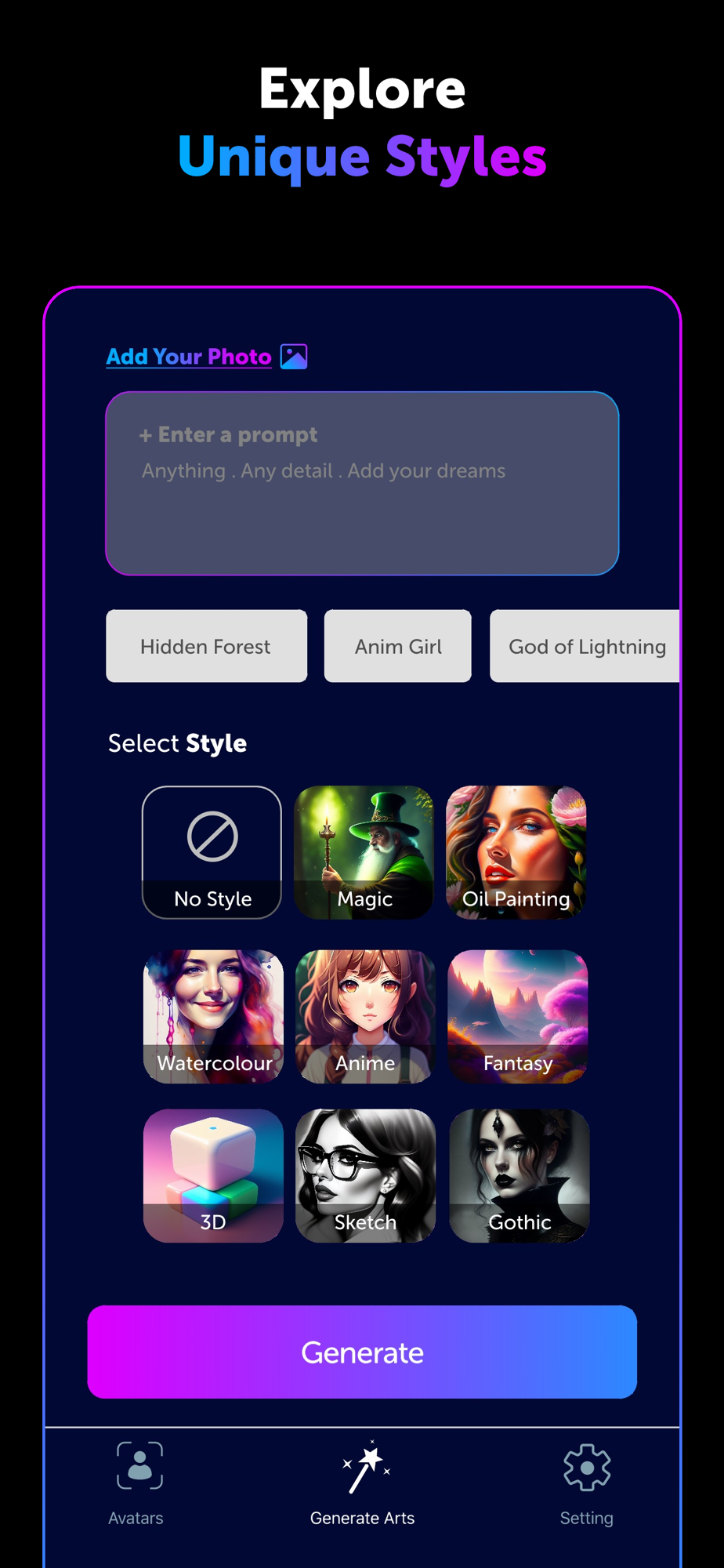Viewport: 724px width, 1568px height.
Task: Switch to the Setting tab label
Action: click(587, 1519)
